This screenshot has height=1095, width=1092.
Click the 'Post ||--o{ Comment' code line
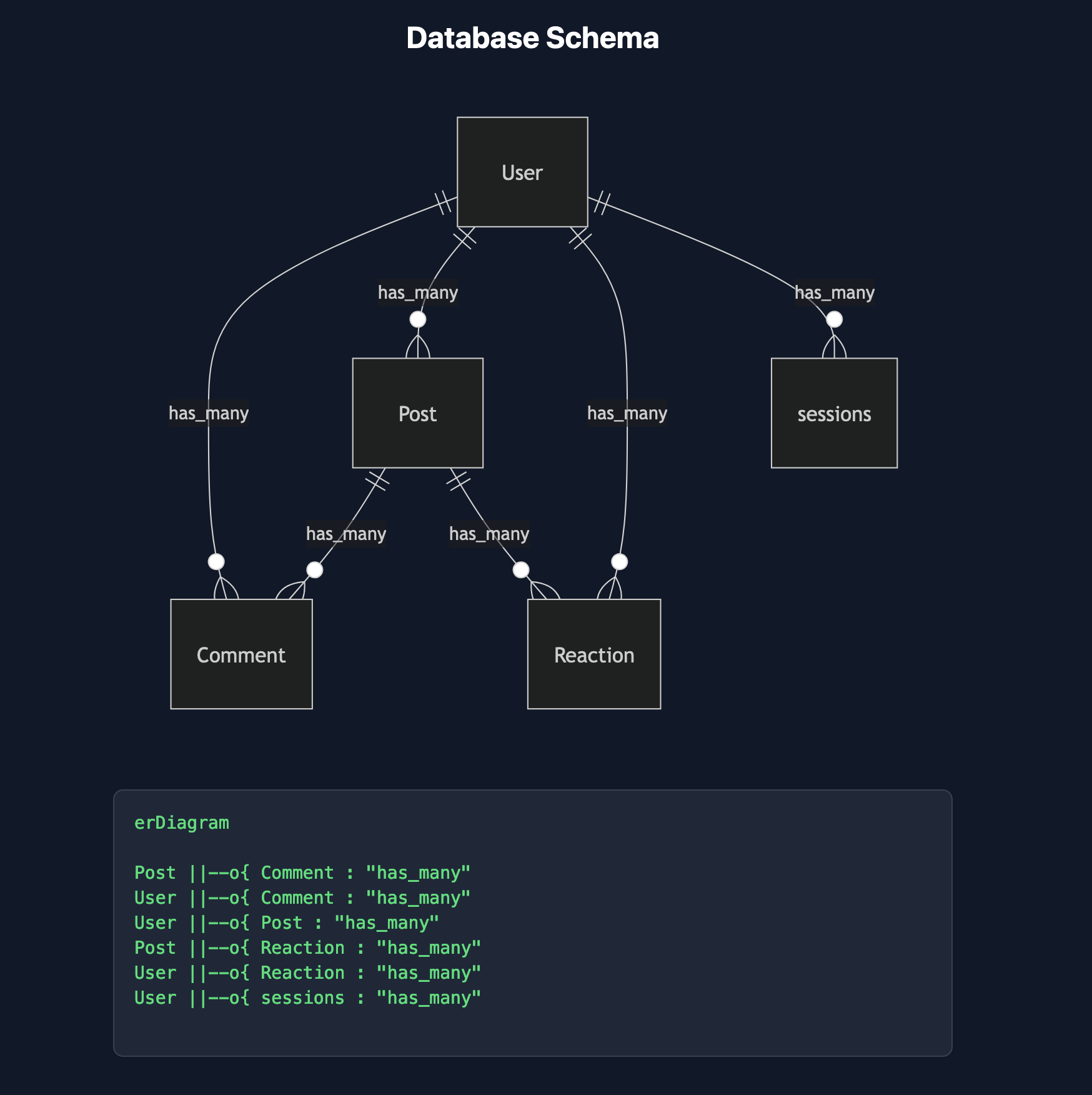click(302, 872)
